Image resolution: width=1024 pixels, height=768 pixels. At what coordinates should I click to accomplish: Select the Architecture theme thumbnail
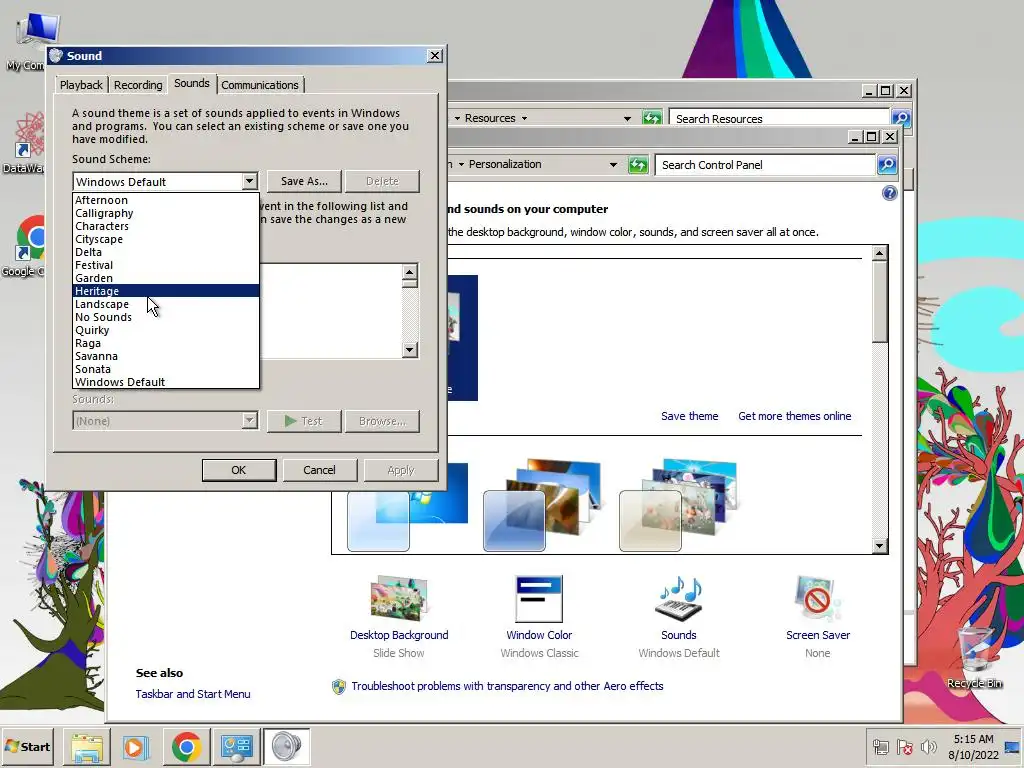(x=543, y=505)
